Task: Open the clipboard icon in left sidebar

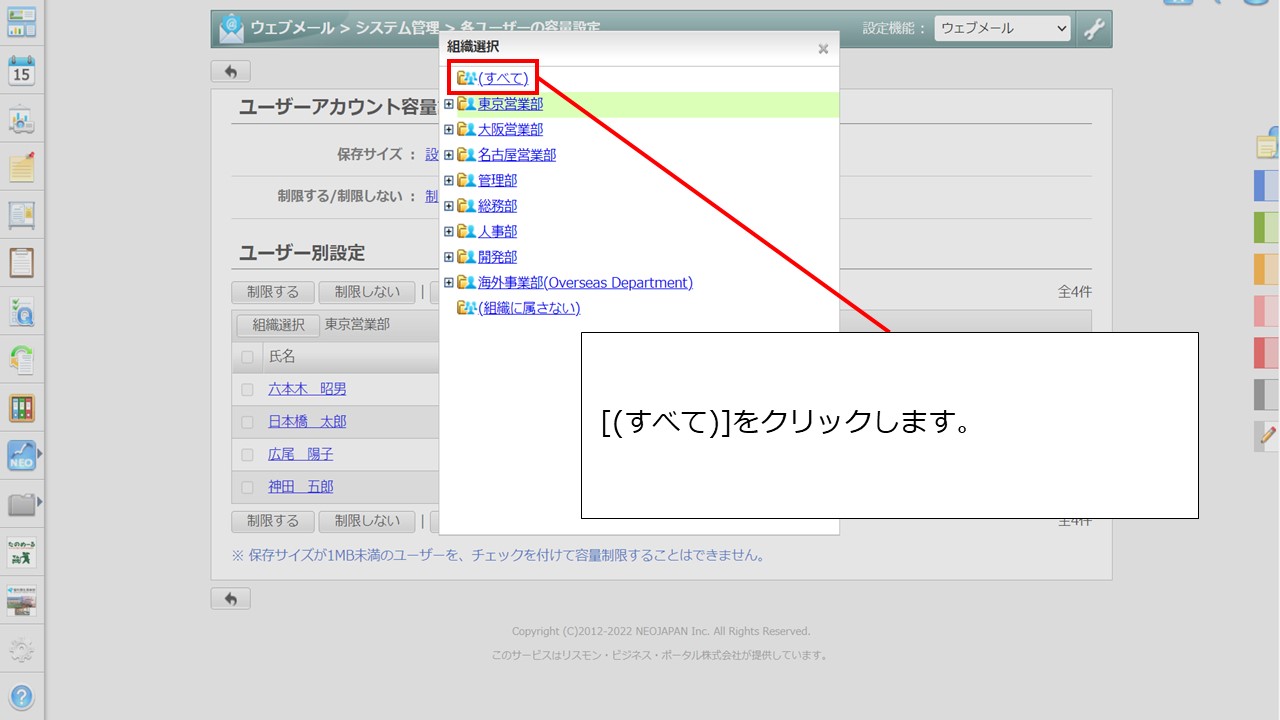Action: (x=21, y=263)
